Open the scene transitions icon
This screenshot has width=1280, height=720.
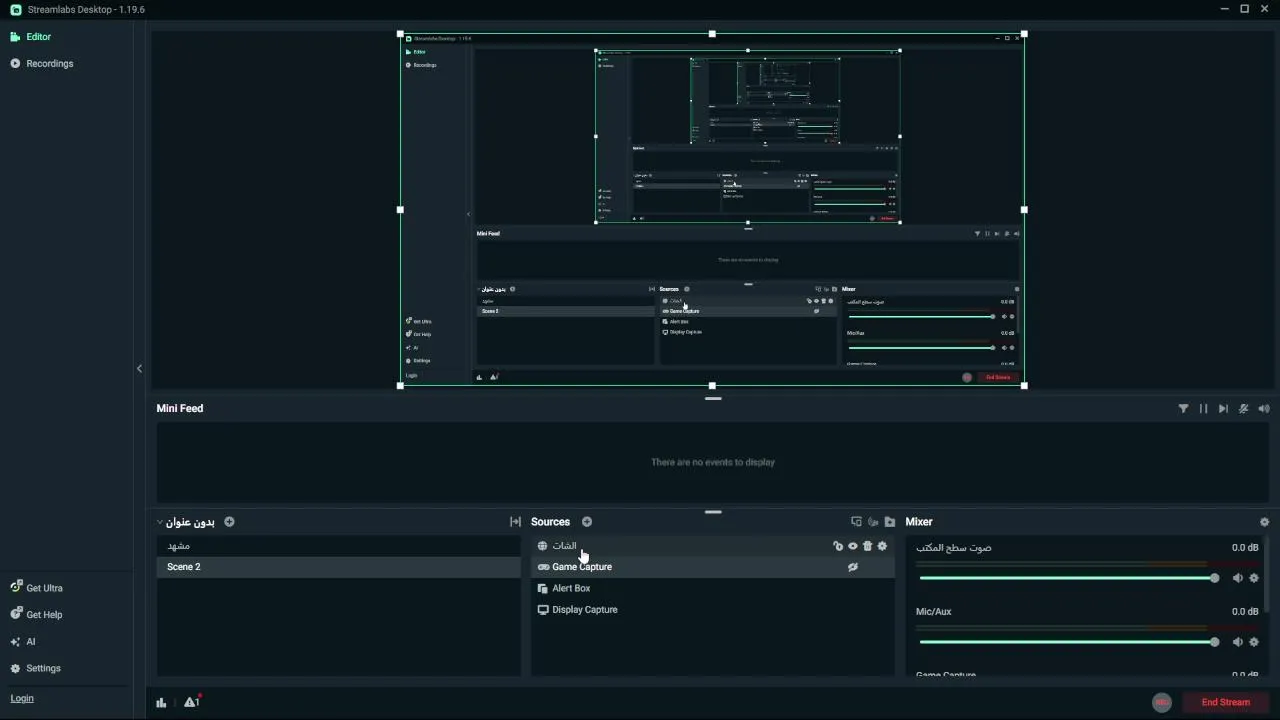click(x=515, y=522)
